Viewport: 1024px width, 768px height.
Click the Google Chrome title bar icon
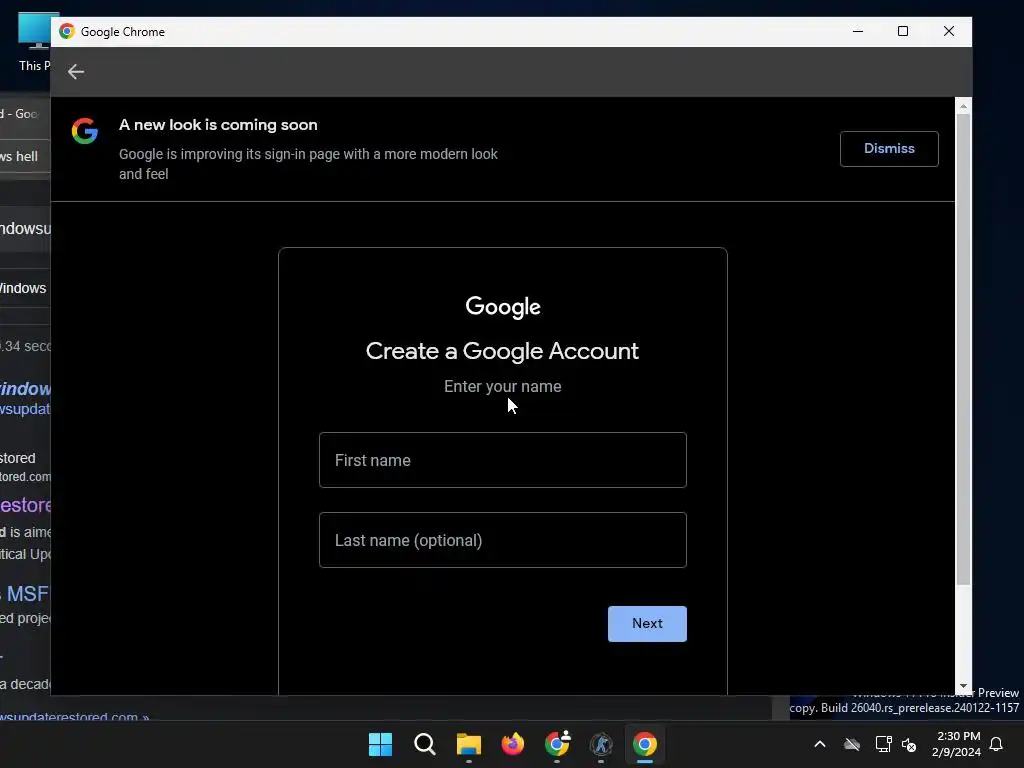click(67, 31)
